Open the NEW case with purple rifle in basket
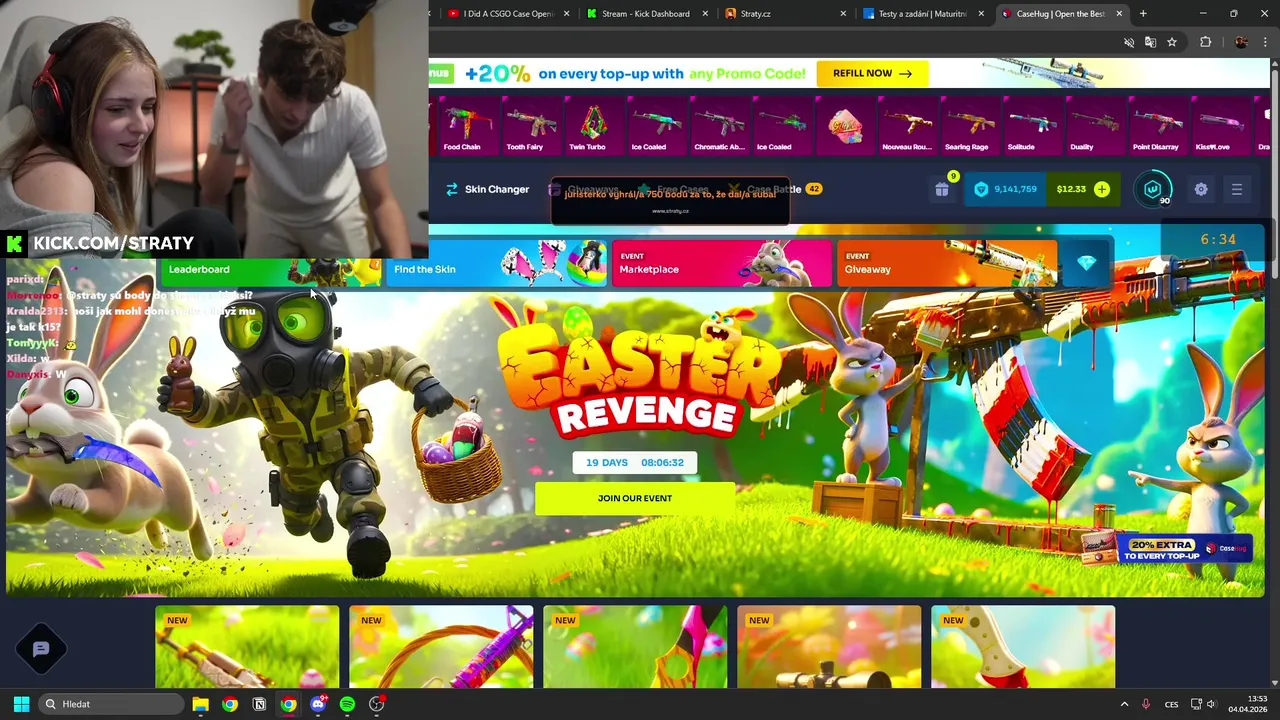 coord(441,647)
